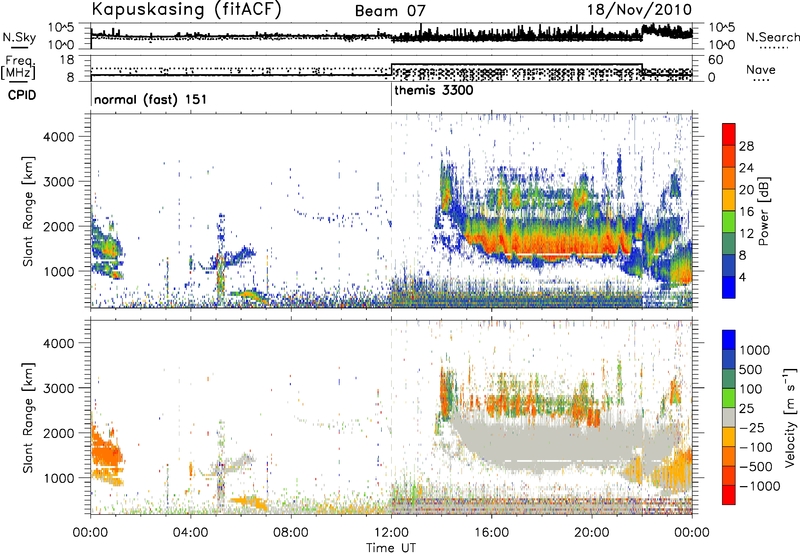Viewport: 800px width, 554px height.
Task: Click the 'N.Search' legend label
Action: pos(772,37)
